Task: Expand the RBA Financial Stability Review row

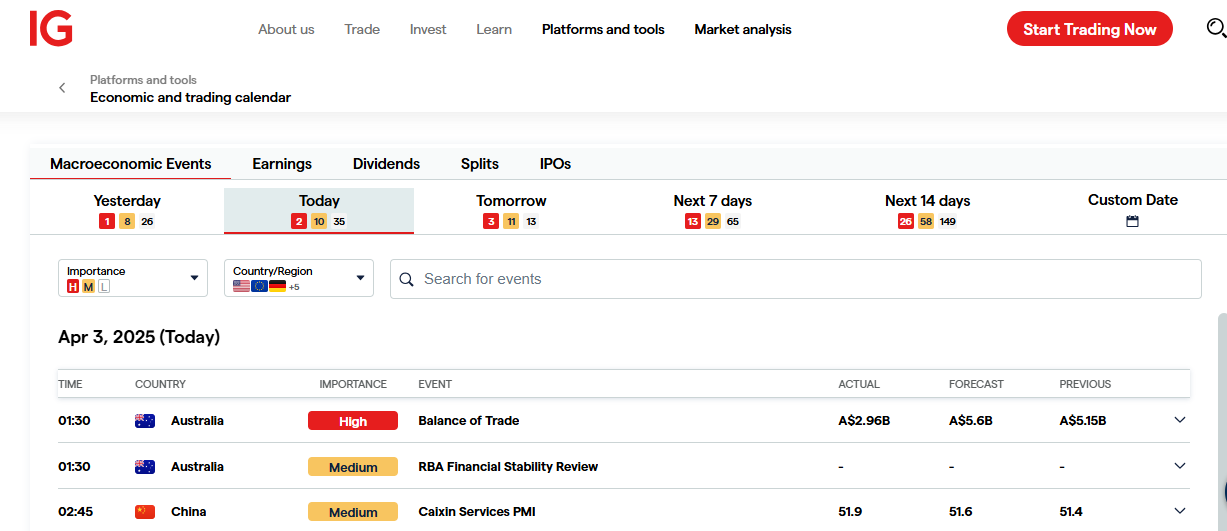Action: click(1179, 466)
